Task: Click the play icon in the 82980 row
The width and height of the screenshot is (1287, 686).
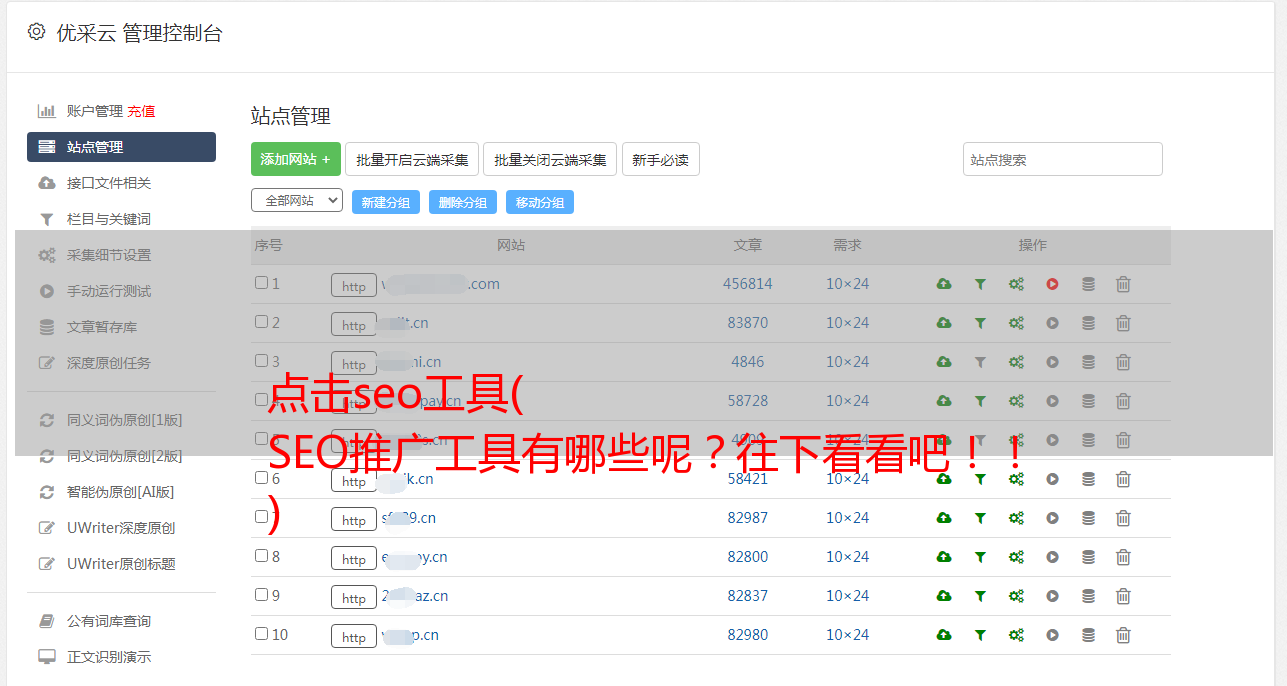Action: 1052,635
